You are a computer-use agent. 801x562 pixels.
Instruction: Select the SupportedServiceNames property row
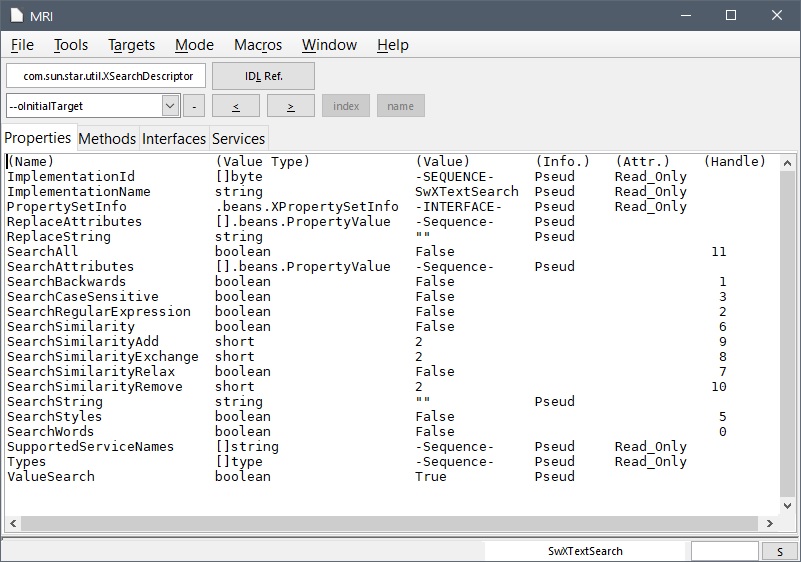point(392,447)
